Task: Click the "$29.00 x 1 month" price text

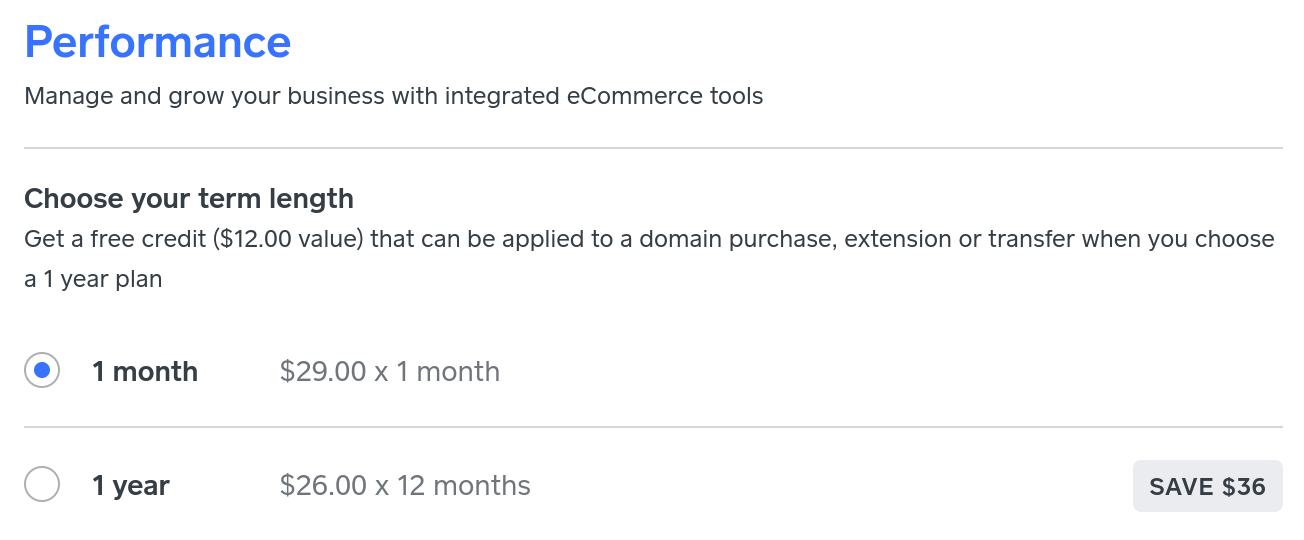Action: click(390, 372)
